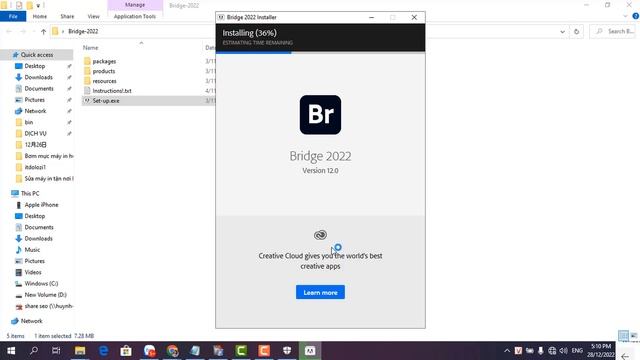Open pinned Network under Quick access
Viewport: 640px width, 360px height.
[35, 111]
